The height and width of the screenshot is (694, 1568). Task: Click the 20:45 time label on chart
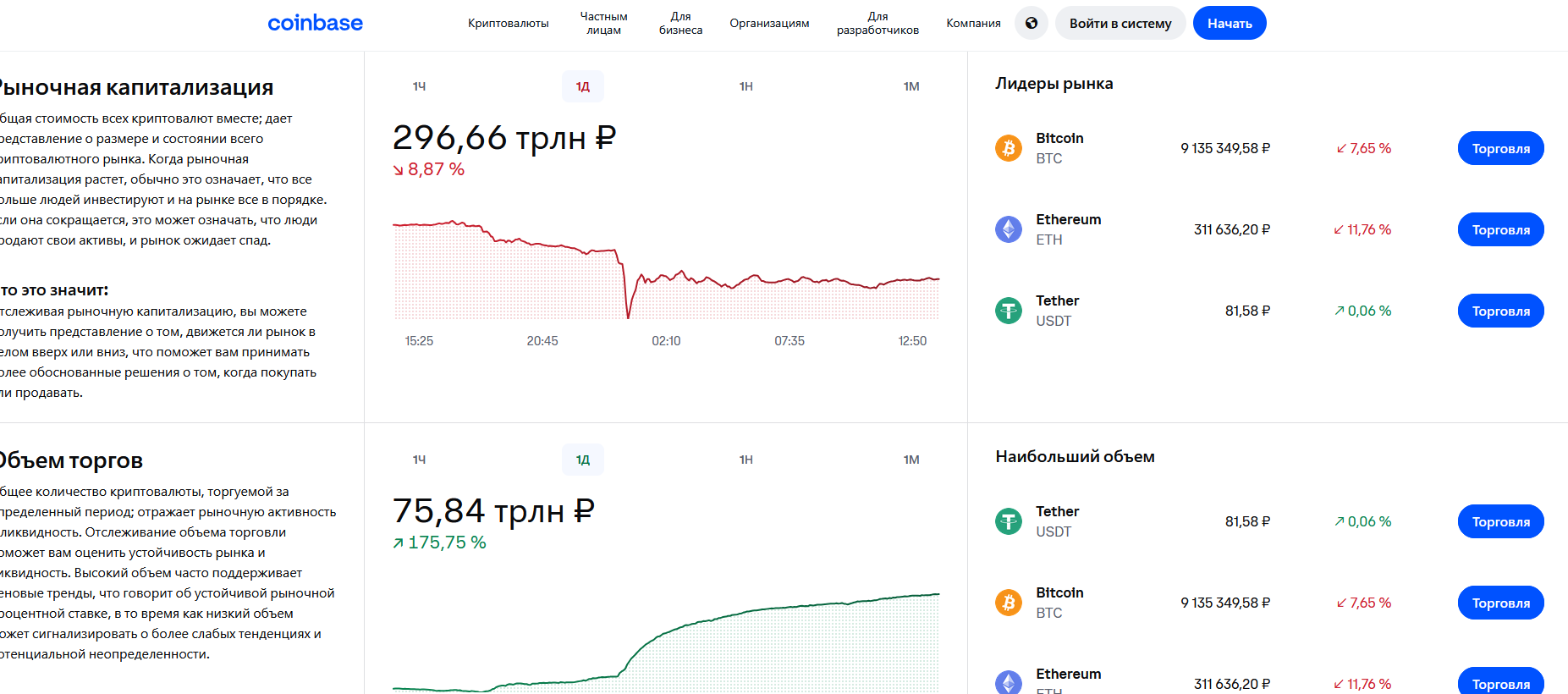[542, 341]
